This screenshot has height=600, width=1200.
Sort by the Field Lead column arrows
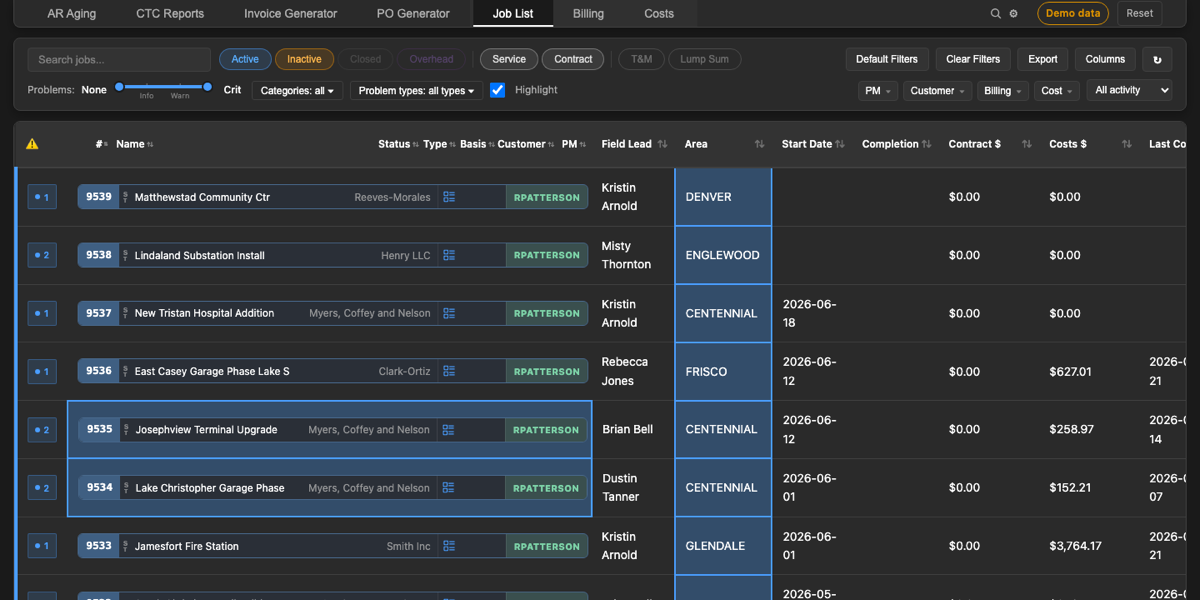coord(662,144)
